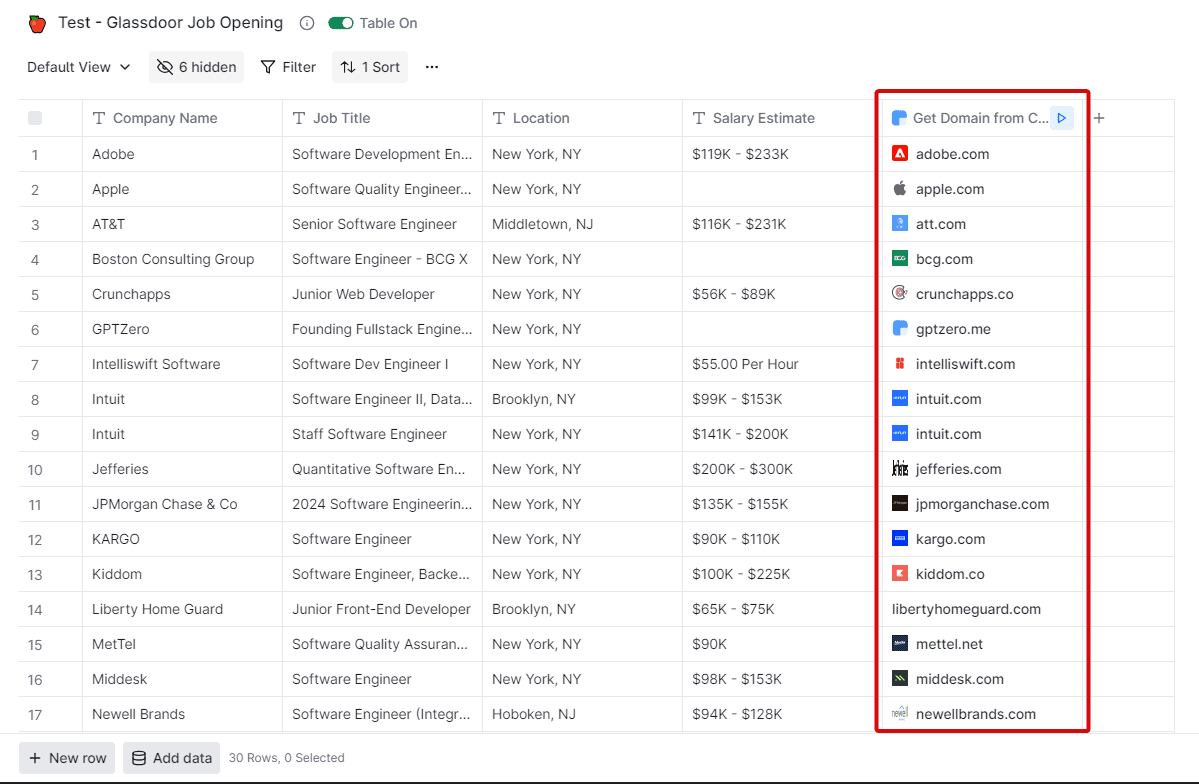The height and width of the screenshot is (784, 1199).
Task: Add a New row
Action: pos(67,758)
